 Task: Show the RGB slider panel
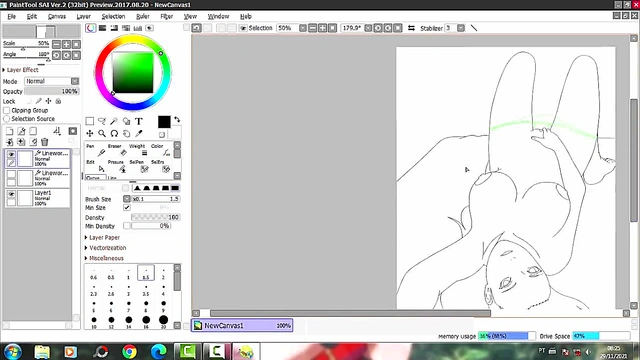[102, 28]
